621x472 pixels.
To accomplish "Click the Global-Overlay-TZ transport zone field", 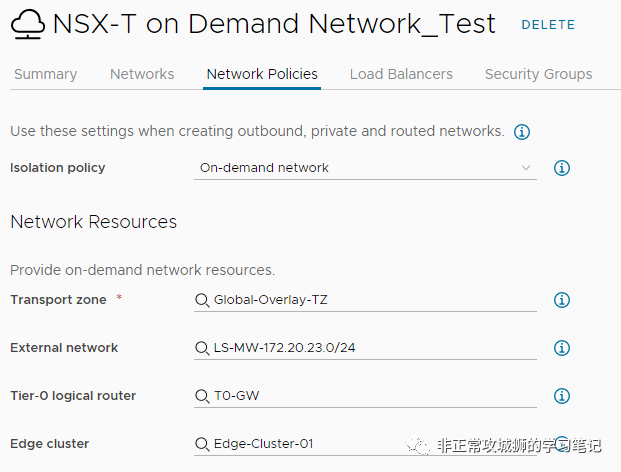I will 370,300.
